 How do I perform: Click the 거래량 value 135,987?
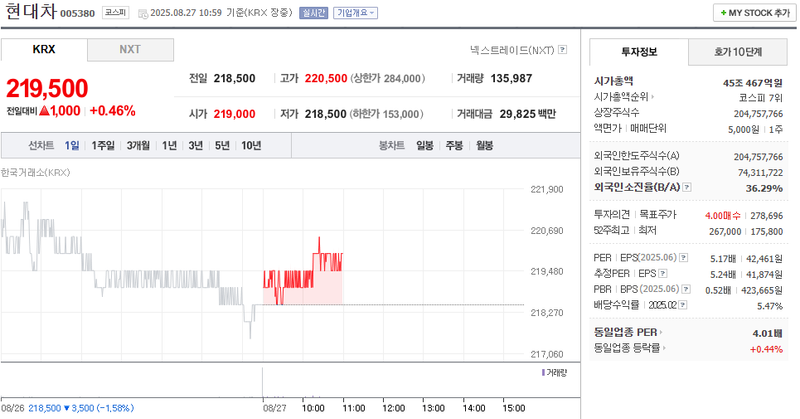click(511, 79)
